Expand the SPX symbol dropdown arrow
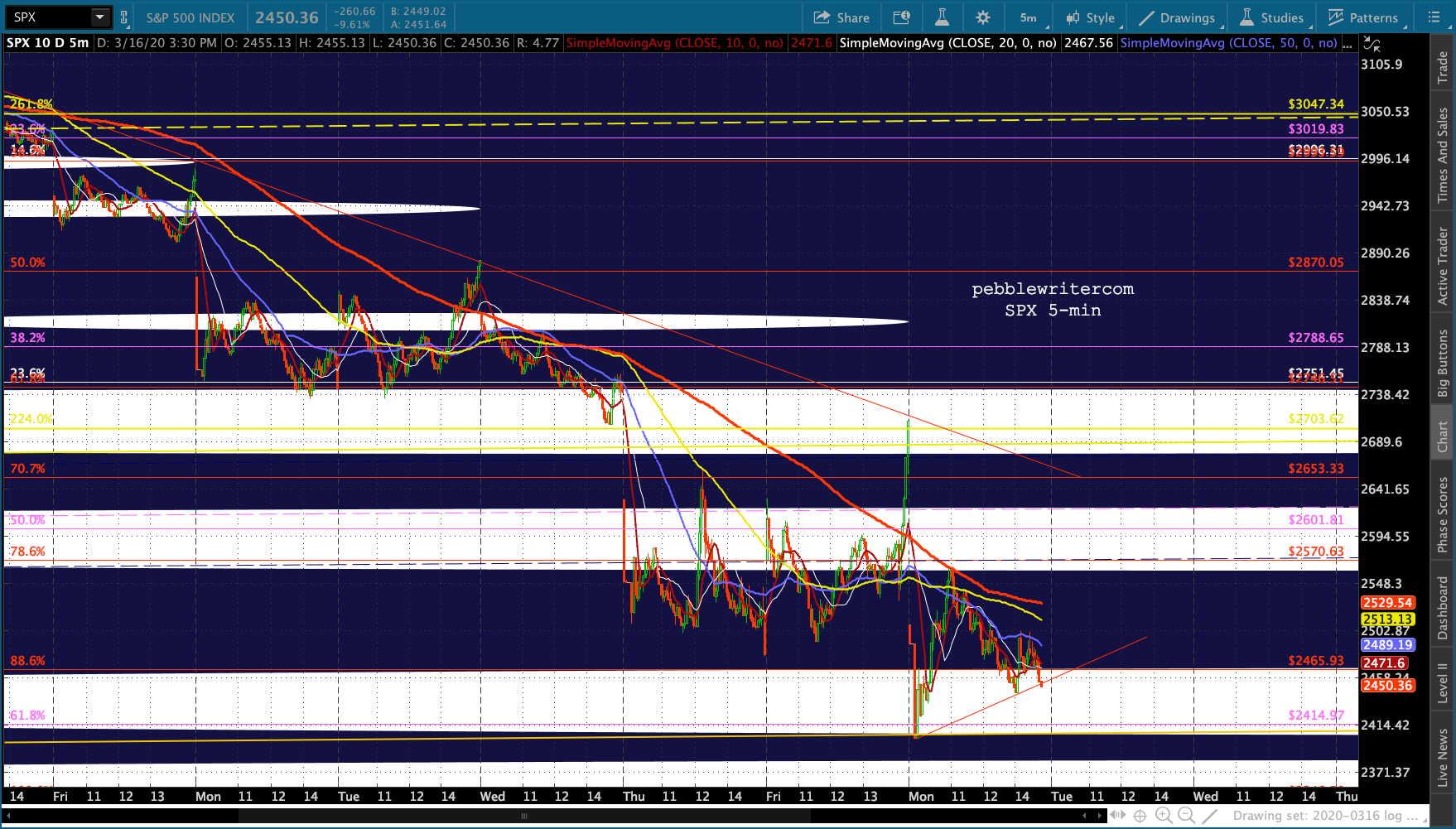 tap(99, 17)
